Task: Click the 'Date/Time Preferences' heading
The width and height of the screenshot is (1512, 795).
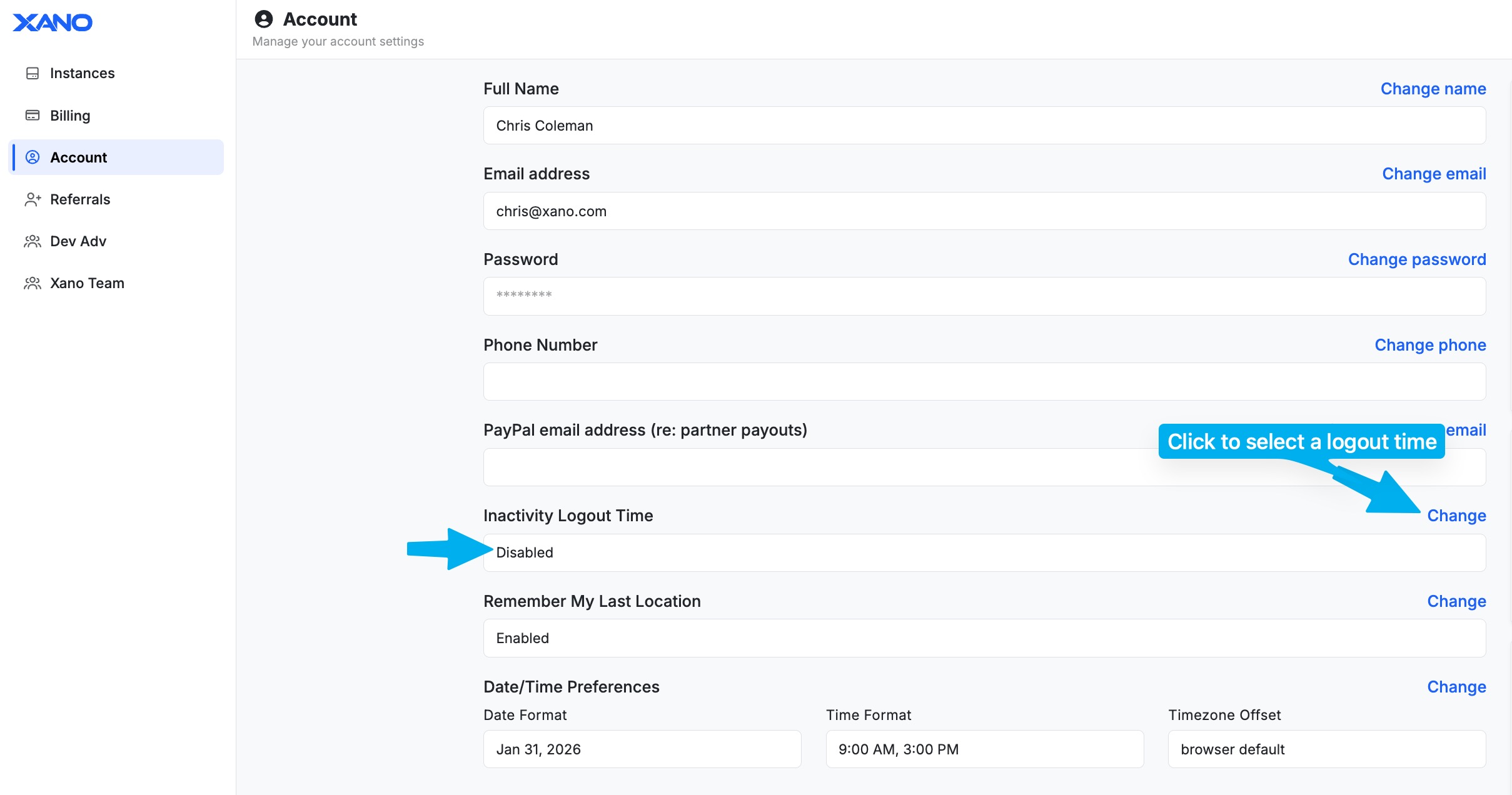Action: click(x=572, y=687)
